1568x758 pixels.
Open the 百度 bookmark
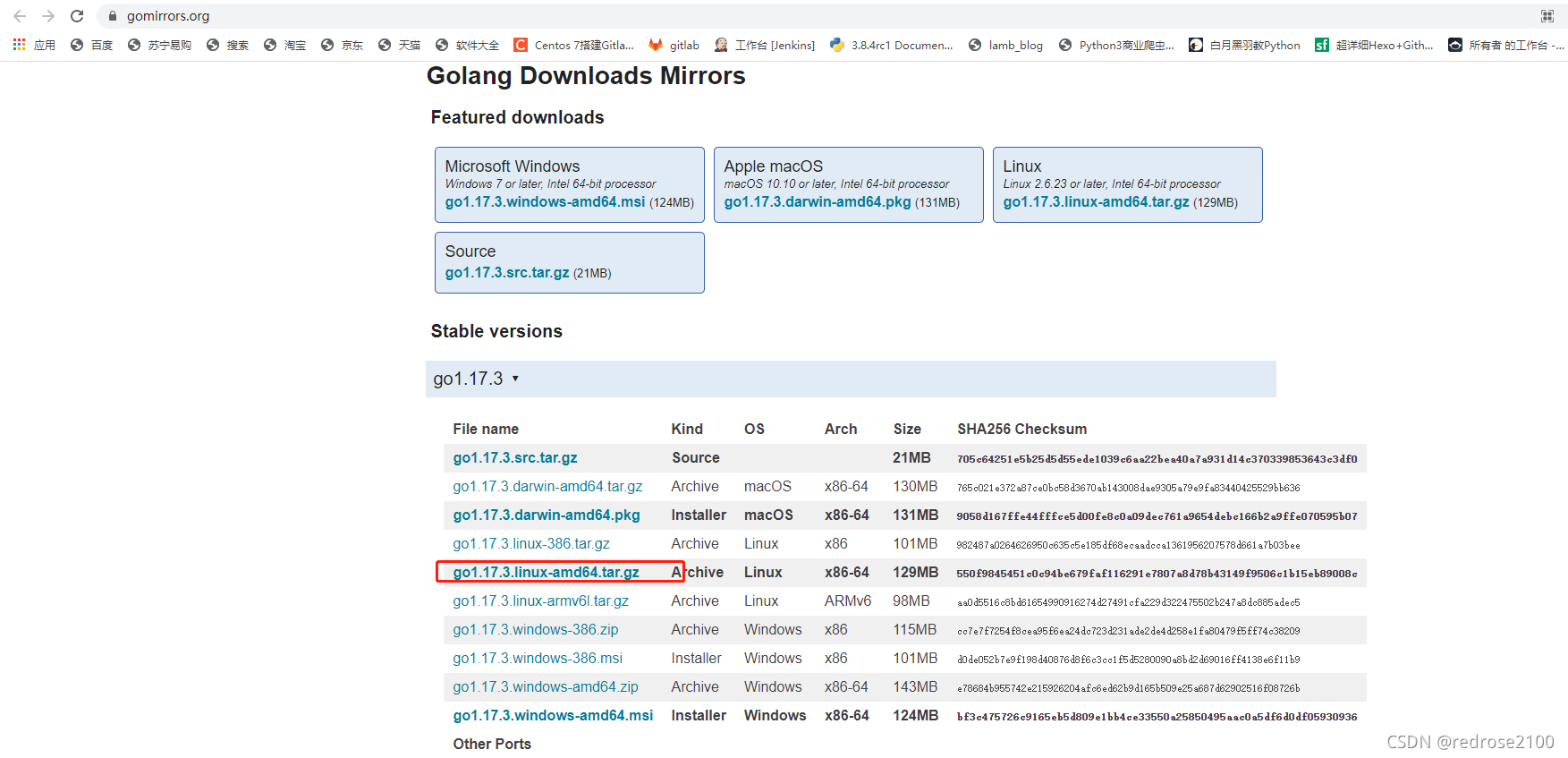point(91,45)
